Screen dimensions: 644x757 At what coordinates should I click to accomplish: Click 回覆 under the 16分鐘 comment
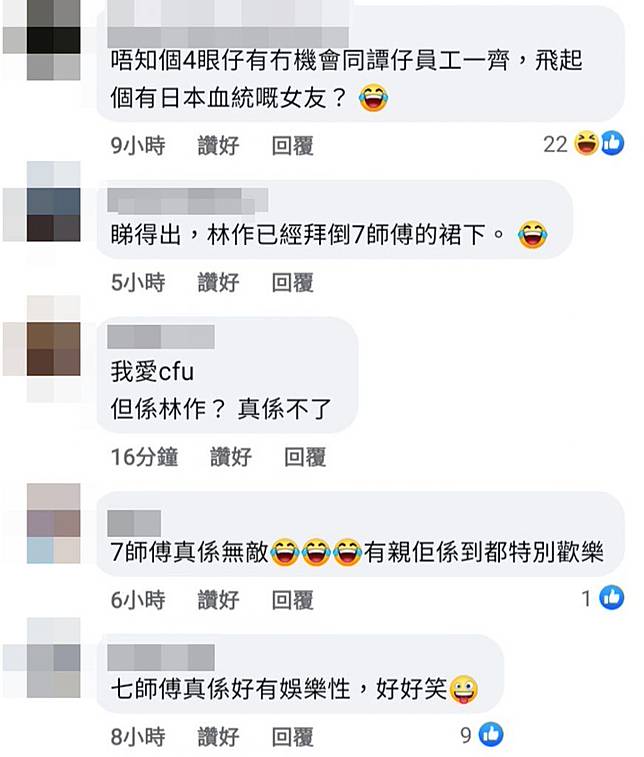tap(305, 457)
